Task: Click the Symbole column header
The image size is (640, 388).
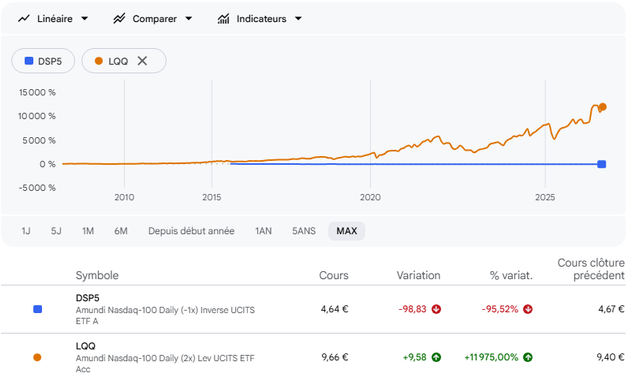Action: tap(97, 275)
